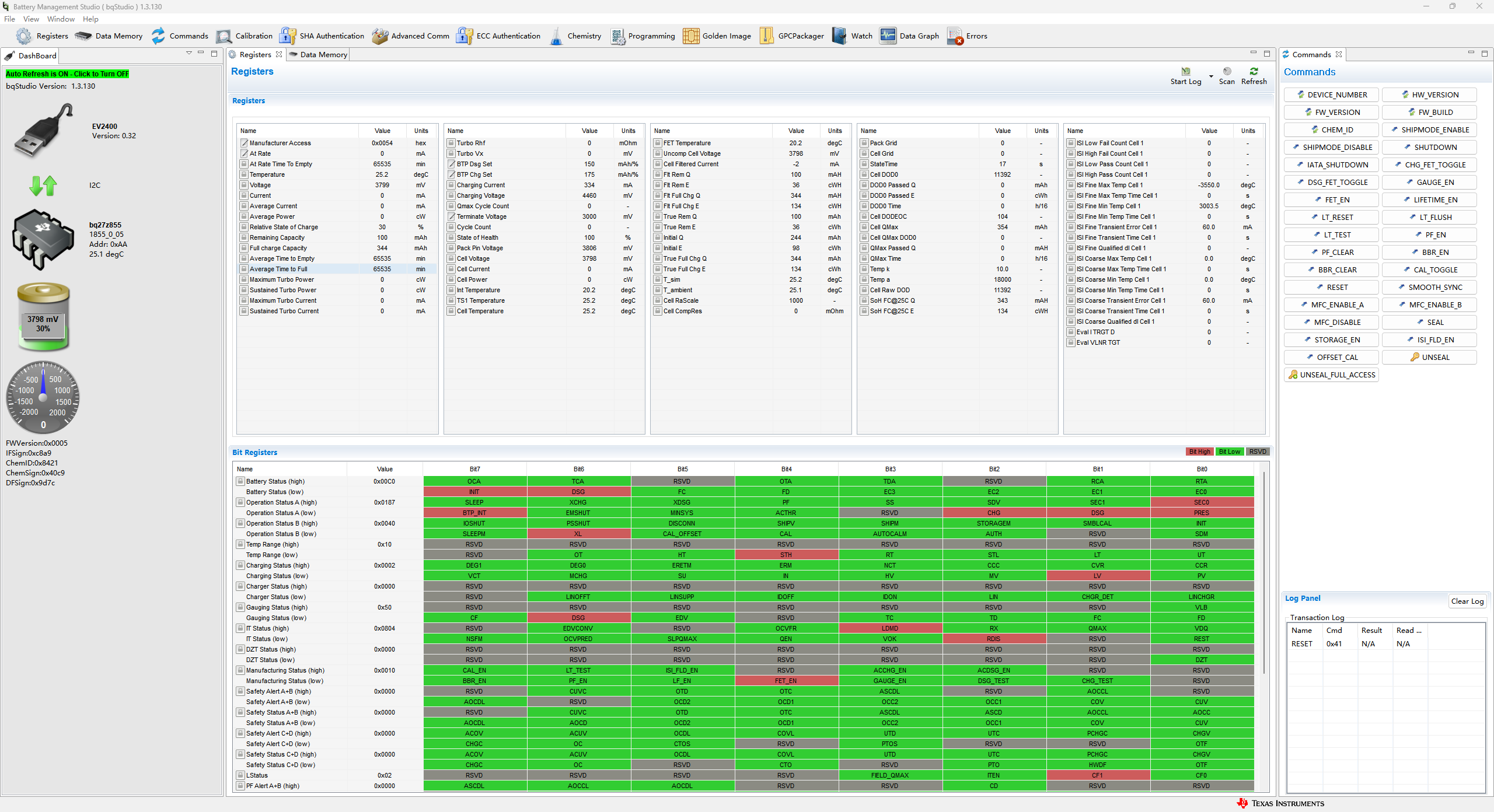Open the DashBoard view menu arrow

click(x=189, y=53)
